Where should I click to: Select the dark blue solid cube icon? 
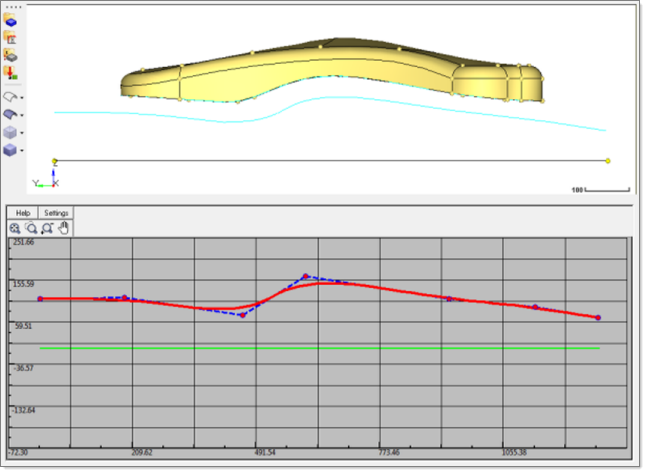click(x=10, y=149)
